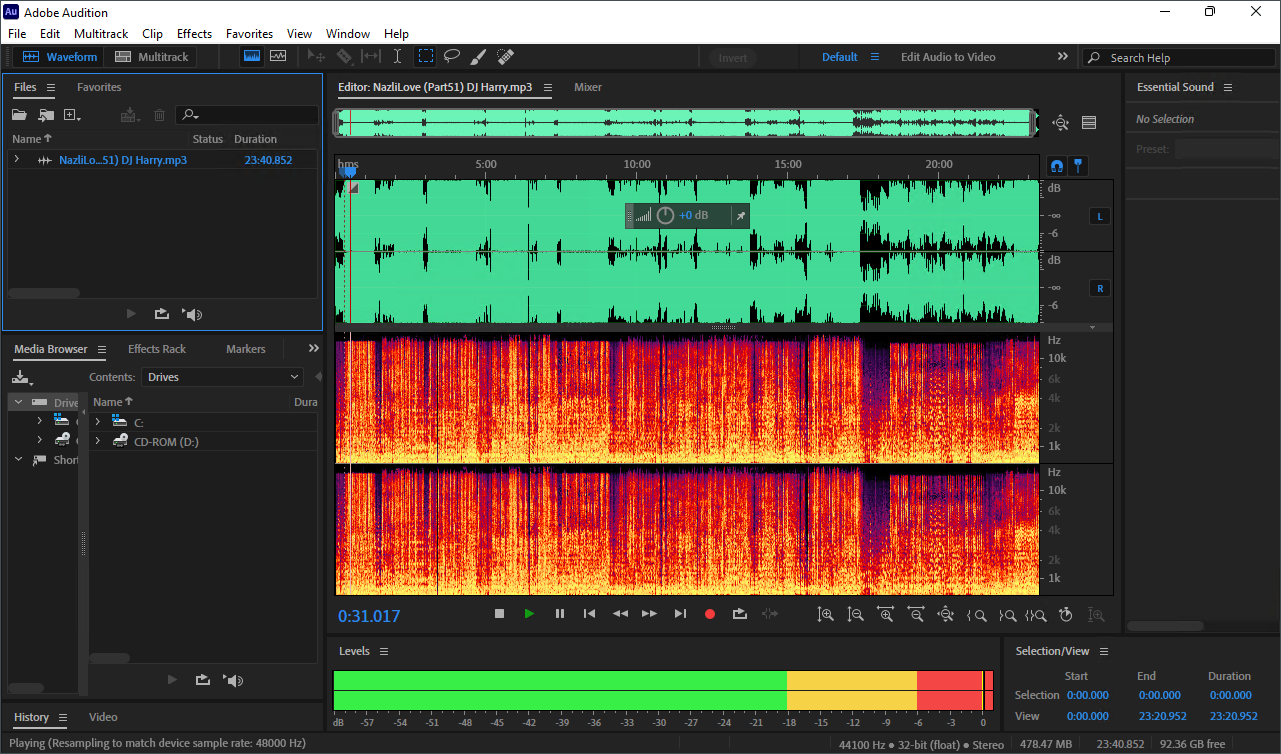Select the Spot Healing Brush tool

(x=505, y=57)
